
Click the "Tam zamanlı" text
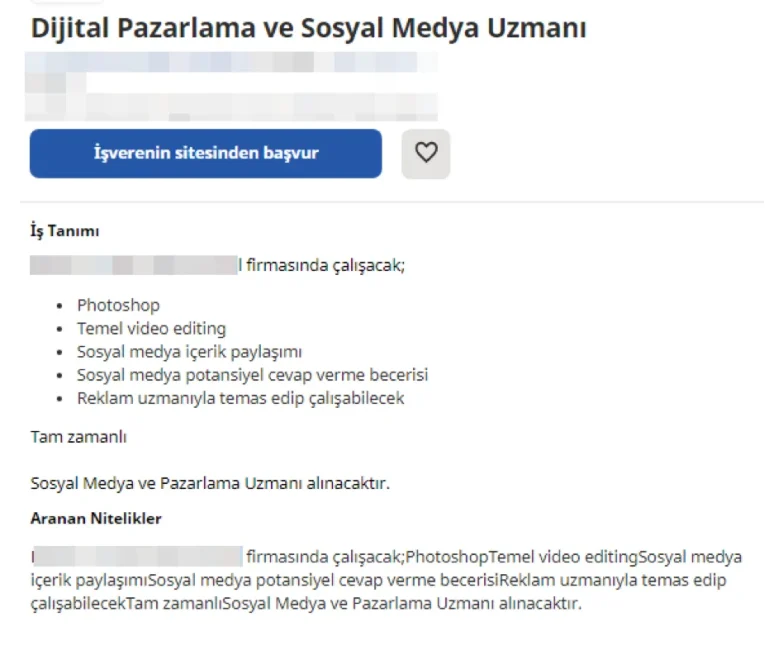click(78, 437)
